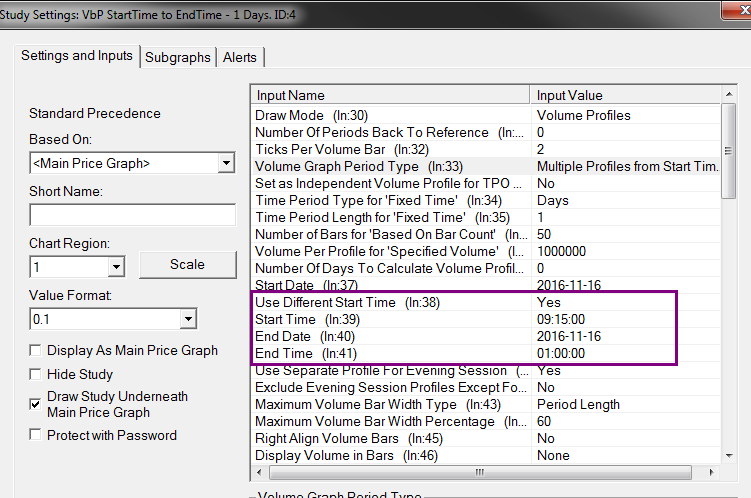Click the End Date value 2016-11-16
Screen dimensions: 751x498
click(x=626, y=336)
